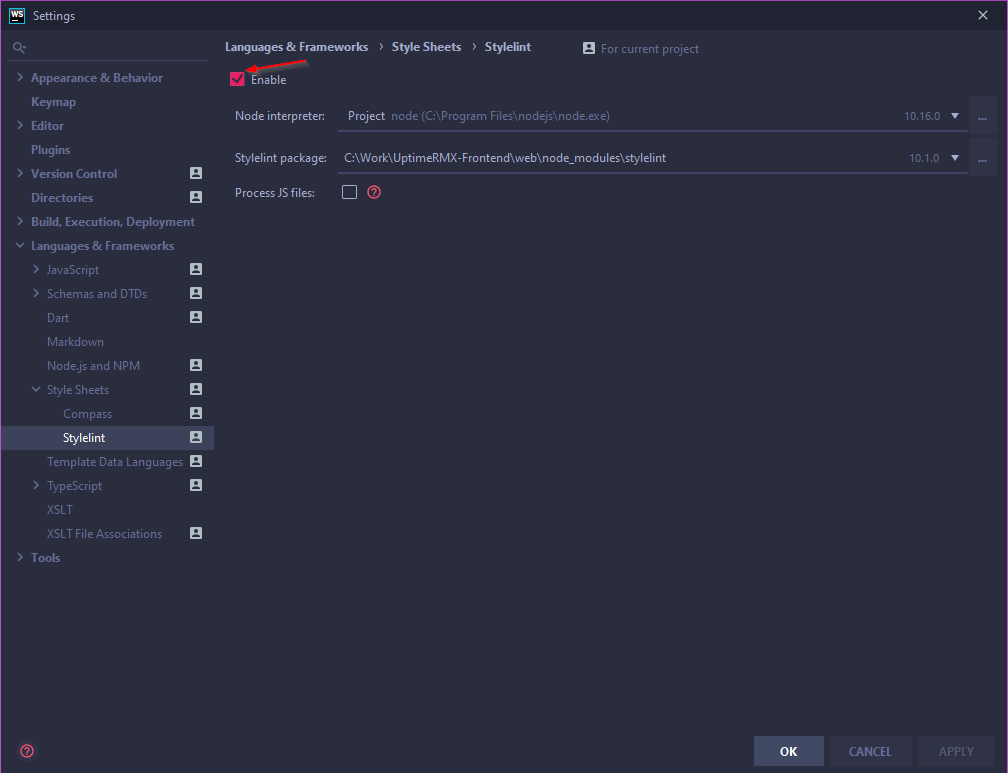
Task: Click the OK button
Action: point(788,751)
